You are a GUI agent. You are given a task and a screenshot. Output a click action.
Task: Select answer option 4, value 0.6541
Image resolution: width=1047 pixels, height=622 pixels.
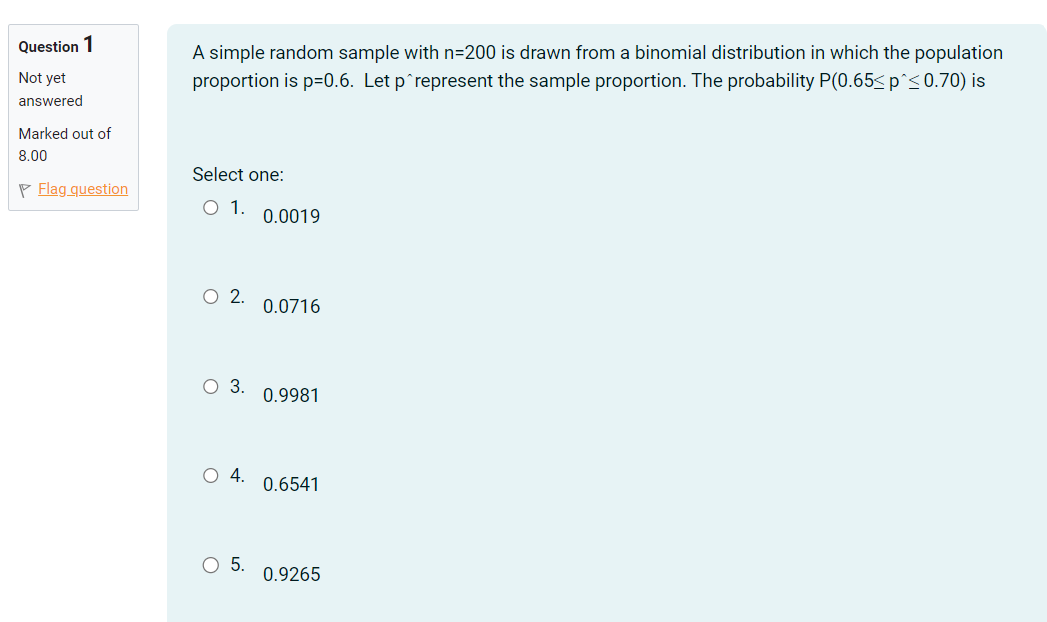click(210, 475)
